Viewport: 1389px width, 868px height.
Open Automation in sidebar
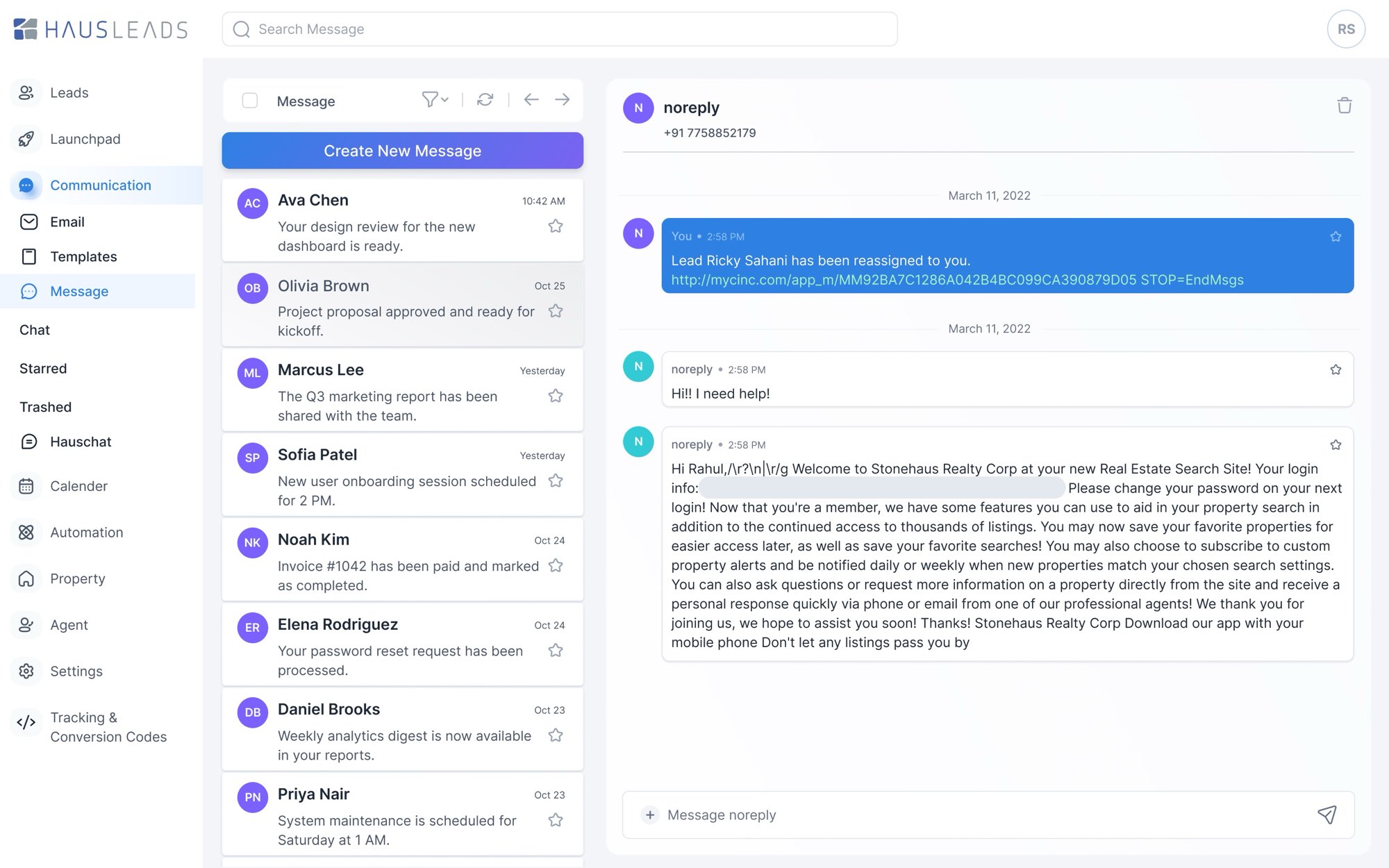pyautogui.click(x=86, y=533)
